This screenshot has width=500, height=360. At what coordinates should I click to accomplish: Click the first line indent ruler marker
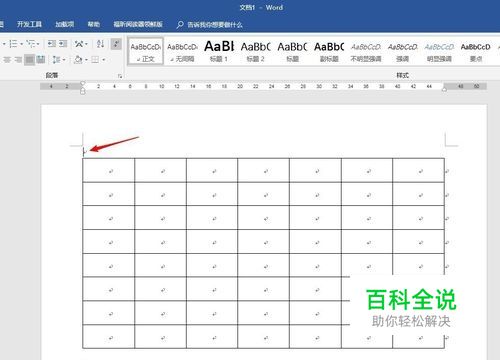83,83
